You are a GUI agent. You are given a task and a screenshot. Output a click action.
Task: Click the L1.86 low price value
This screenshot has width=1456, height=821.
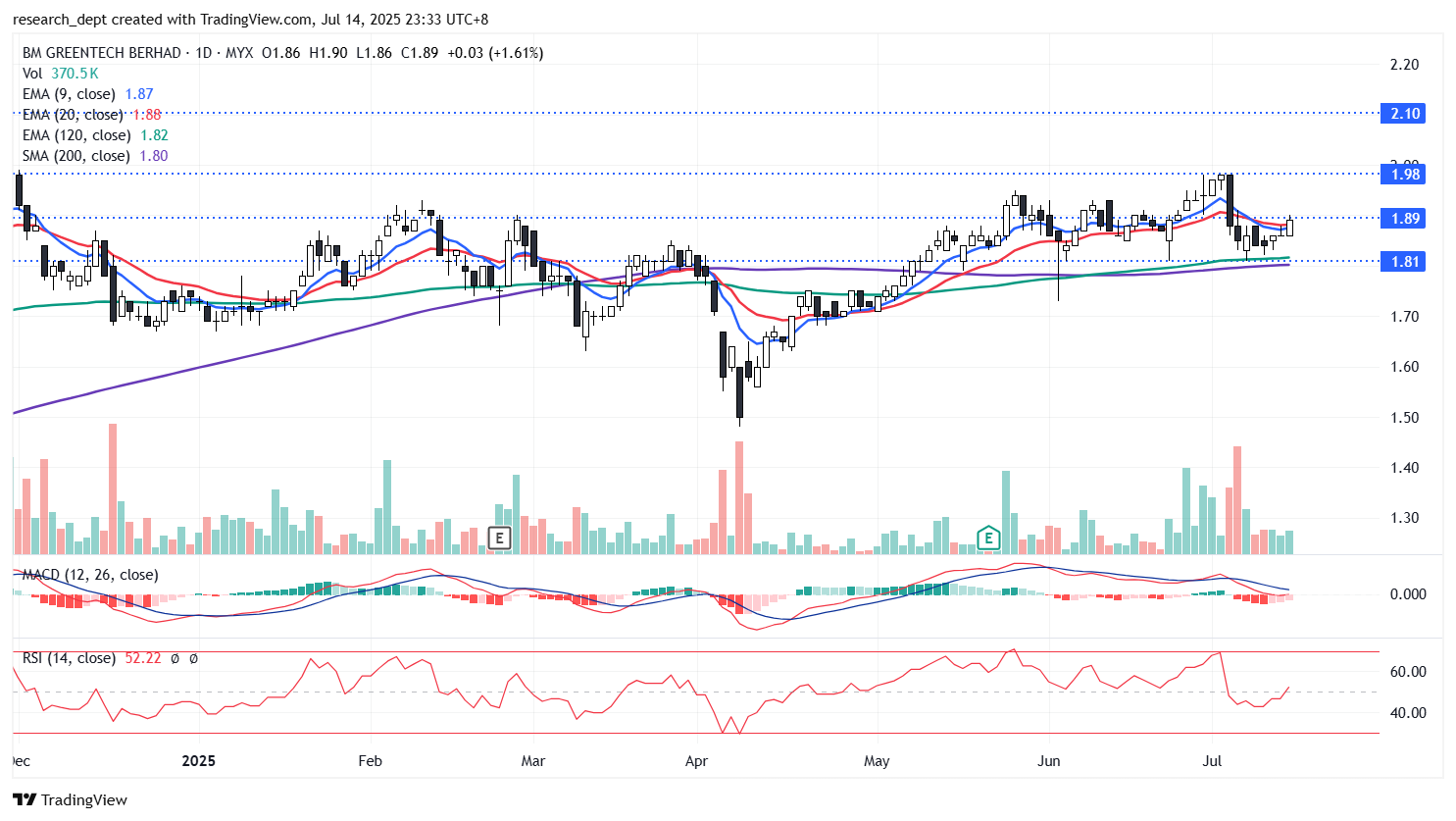point(374,53)
